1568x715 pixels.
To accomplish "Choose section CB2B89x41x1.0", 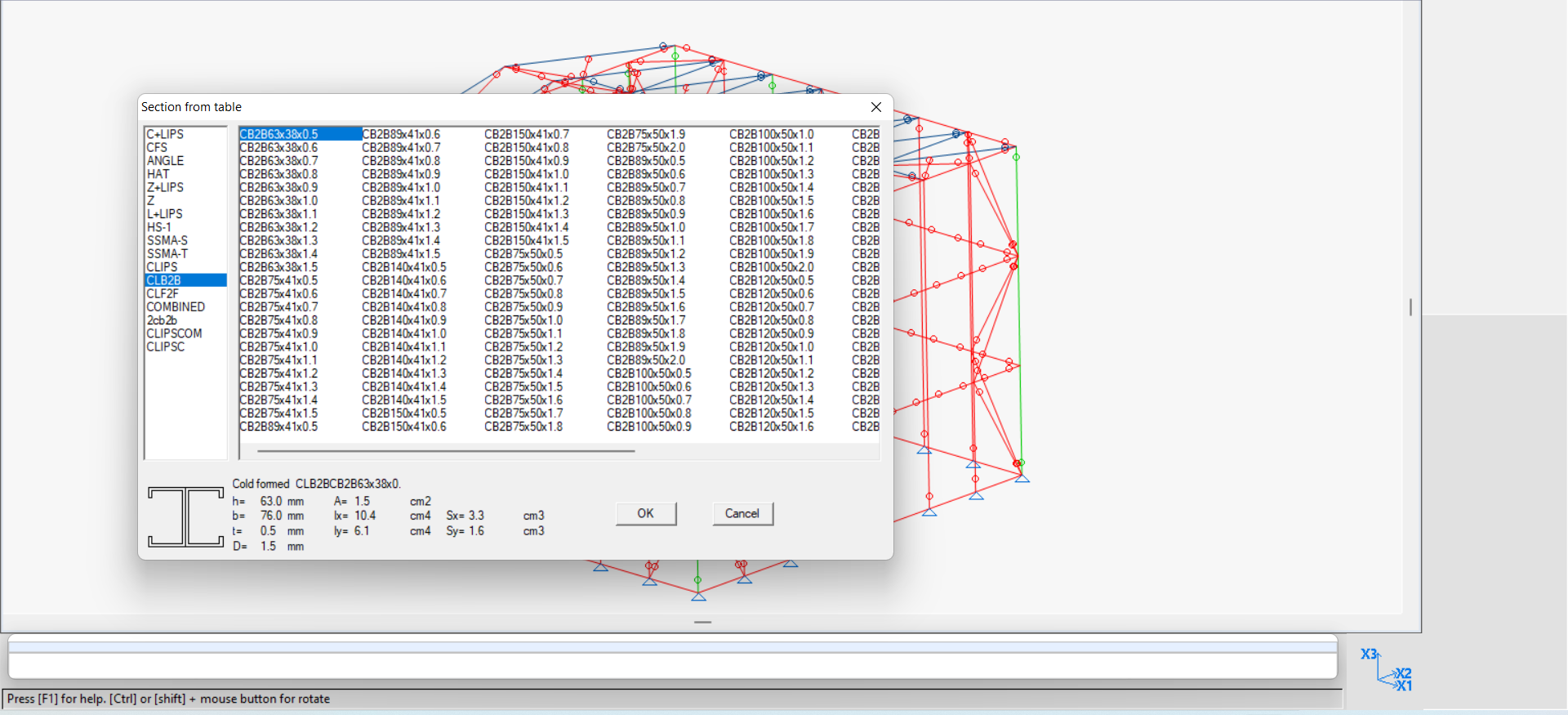I will pyautogui.click(x=401, y=187).
